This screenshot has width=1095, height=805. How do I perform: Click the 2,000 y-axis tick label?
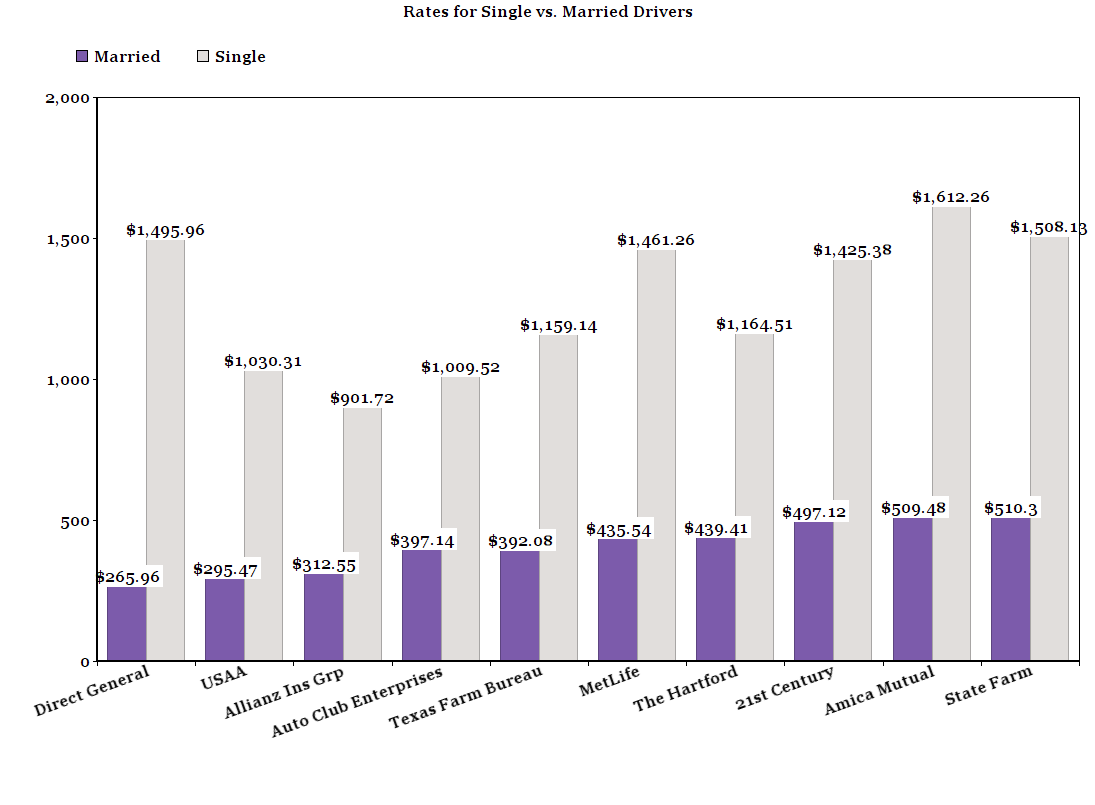pyautogui.click(x=68, y=98)
